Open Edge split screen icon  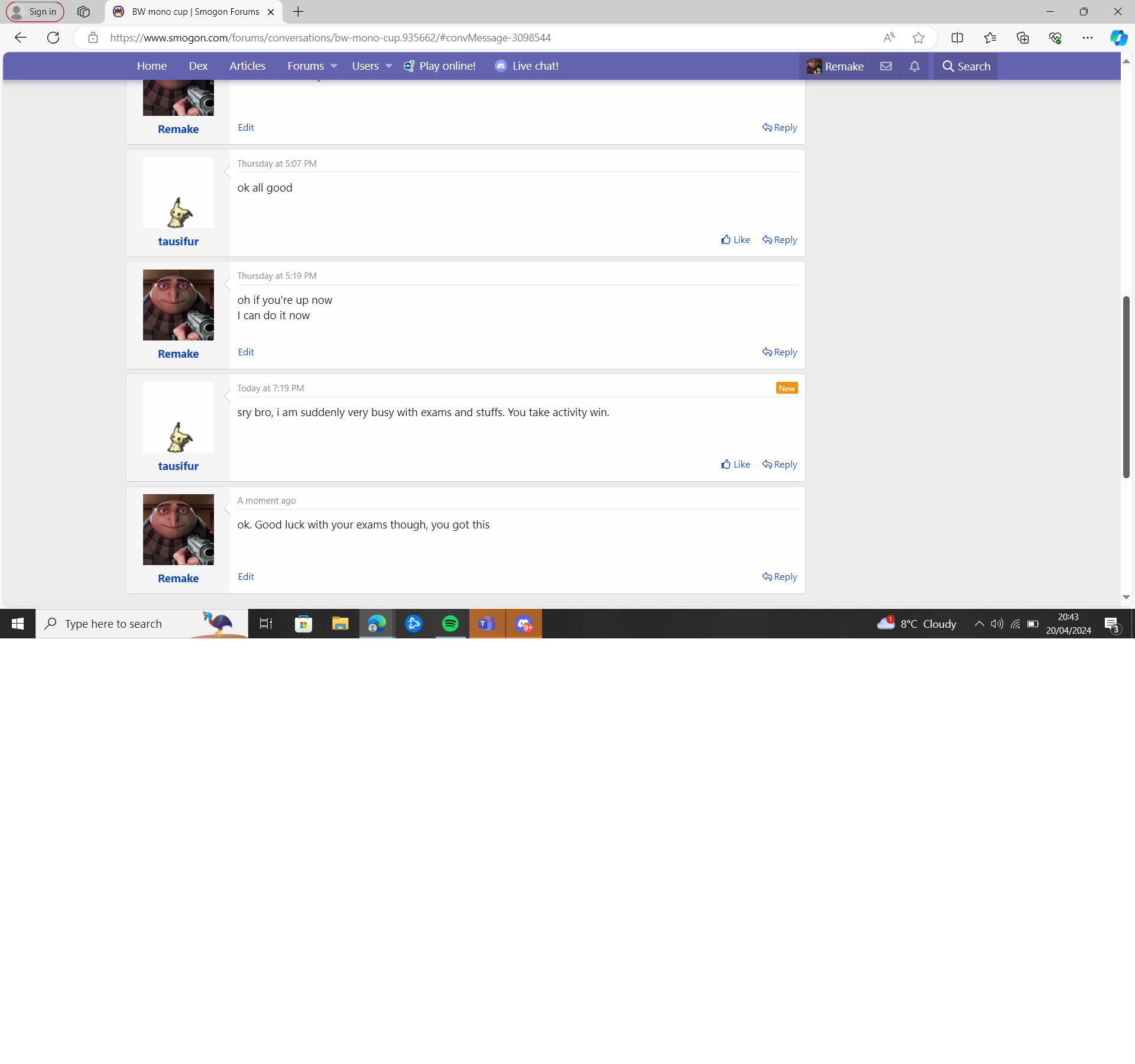pyautogui.click(x=957, y=38)
